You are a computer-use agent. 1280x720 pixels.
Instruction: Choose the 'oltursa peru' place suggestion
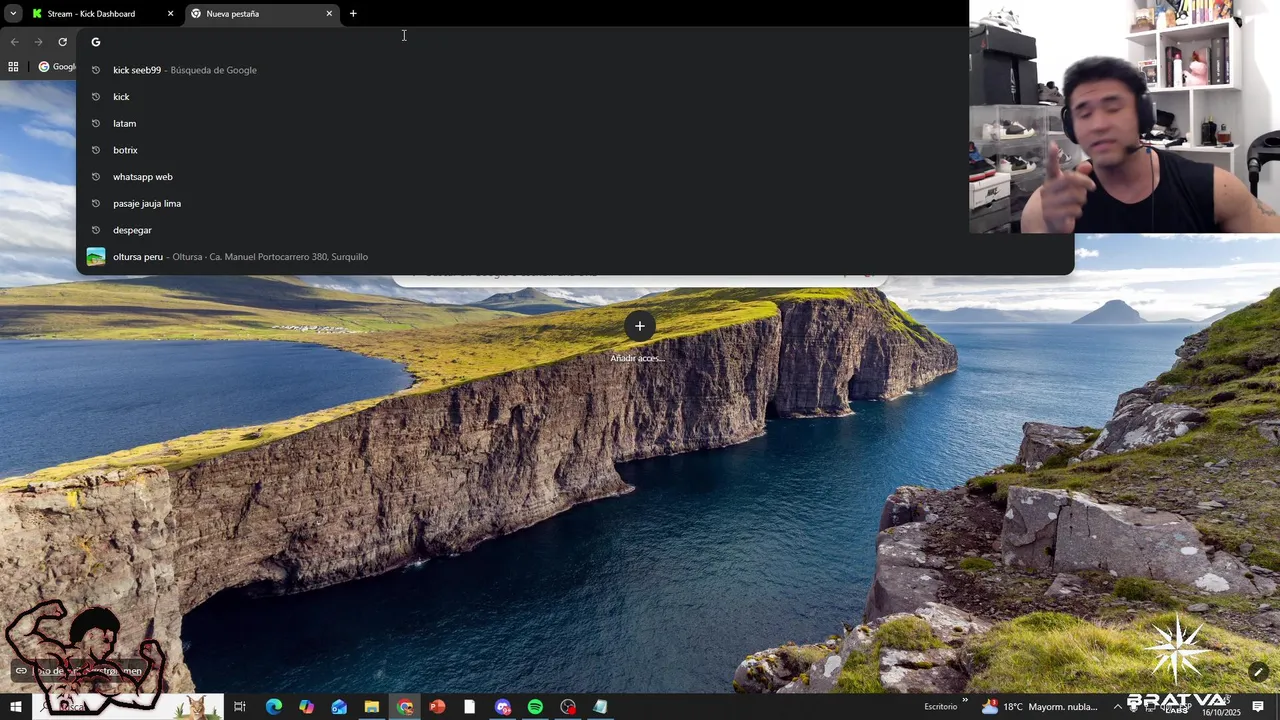coord(575,257)
